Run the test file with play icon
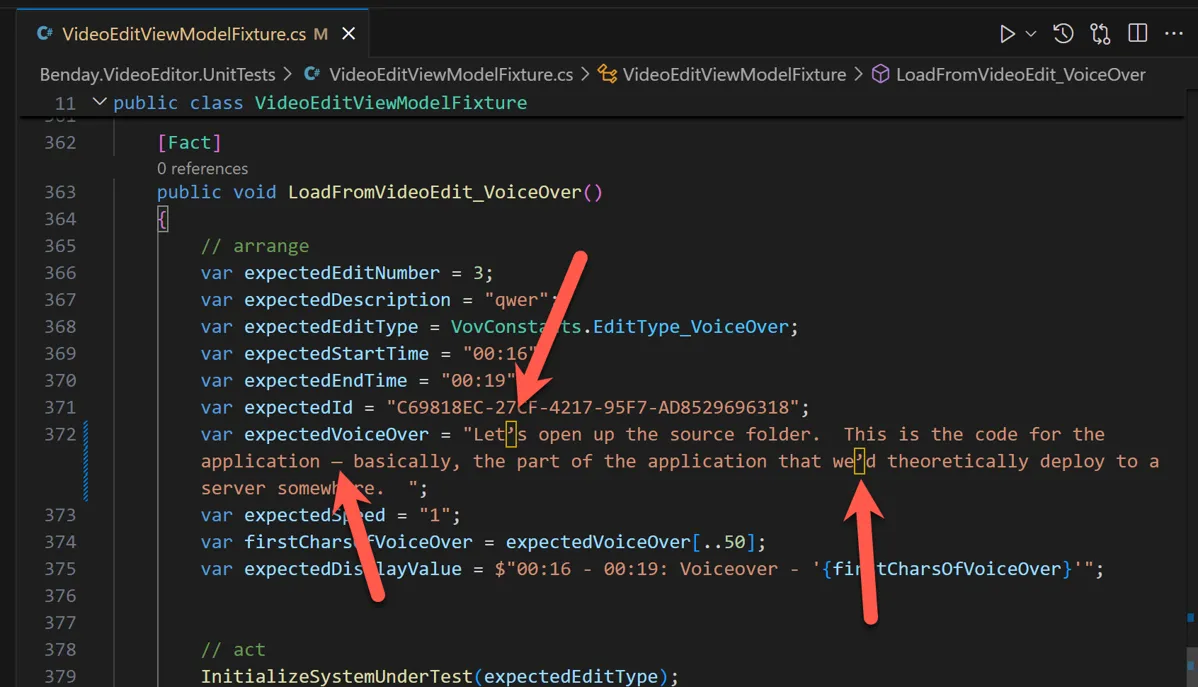Image resolution: width=1198 pixels, height=687 pixels. click(x=1007, y=34)
